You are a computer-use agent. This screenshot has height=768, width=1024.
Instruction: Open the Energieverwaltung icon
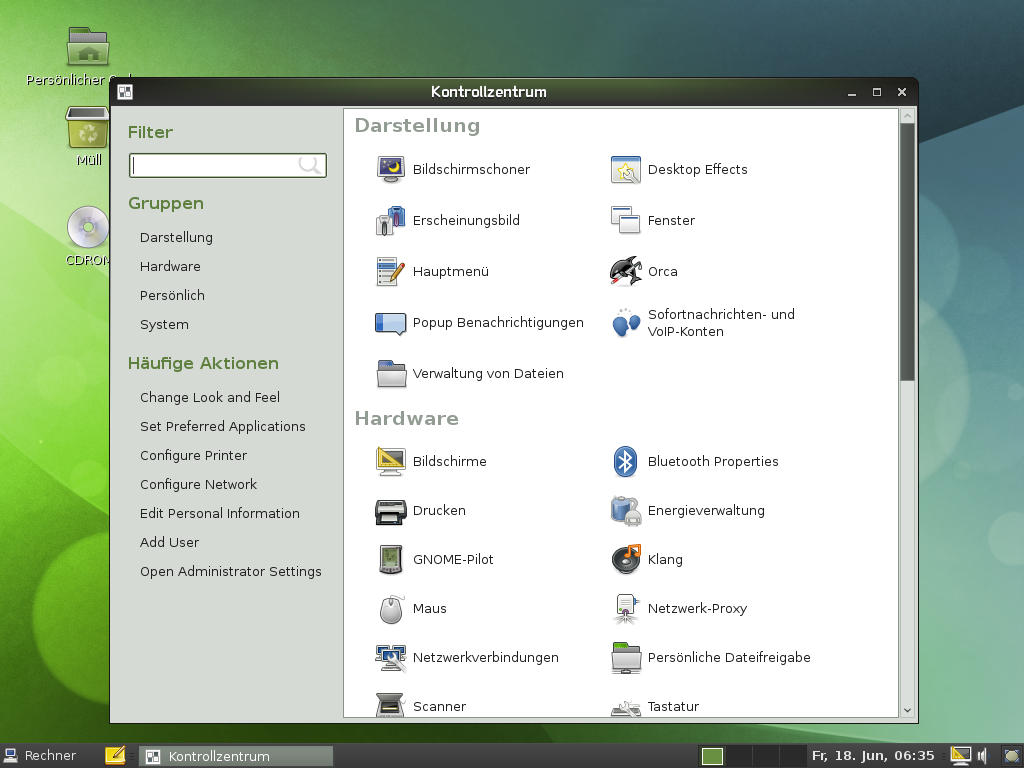pos(625,510)
